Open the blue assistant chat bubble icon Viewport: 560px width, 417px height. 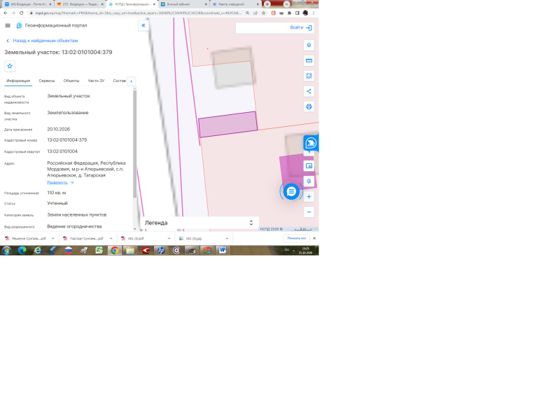pyautogui.click(x=311, y=143)
